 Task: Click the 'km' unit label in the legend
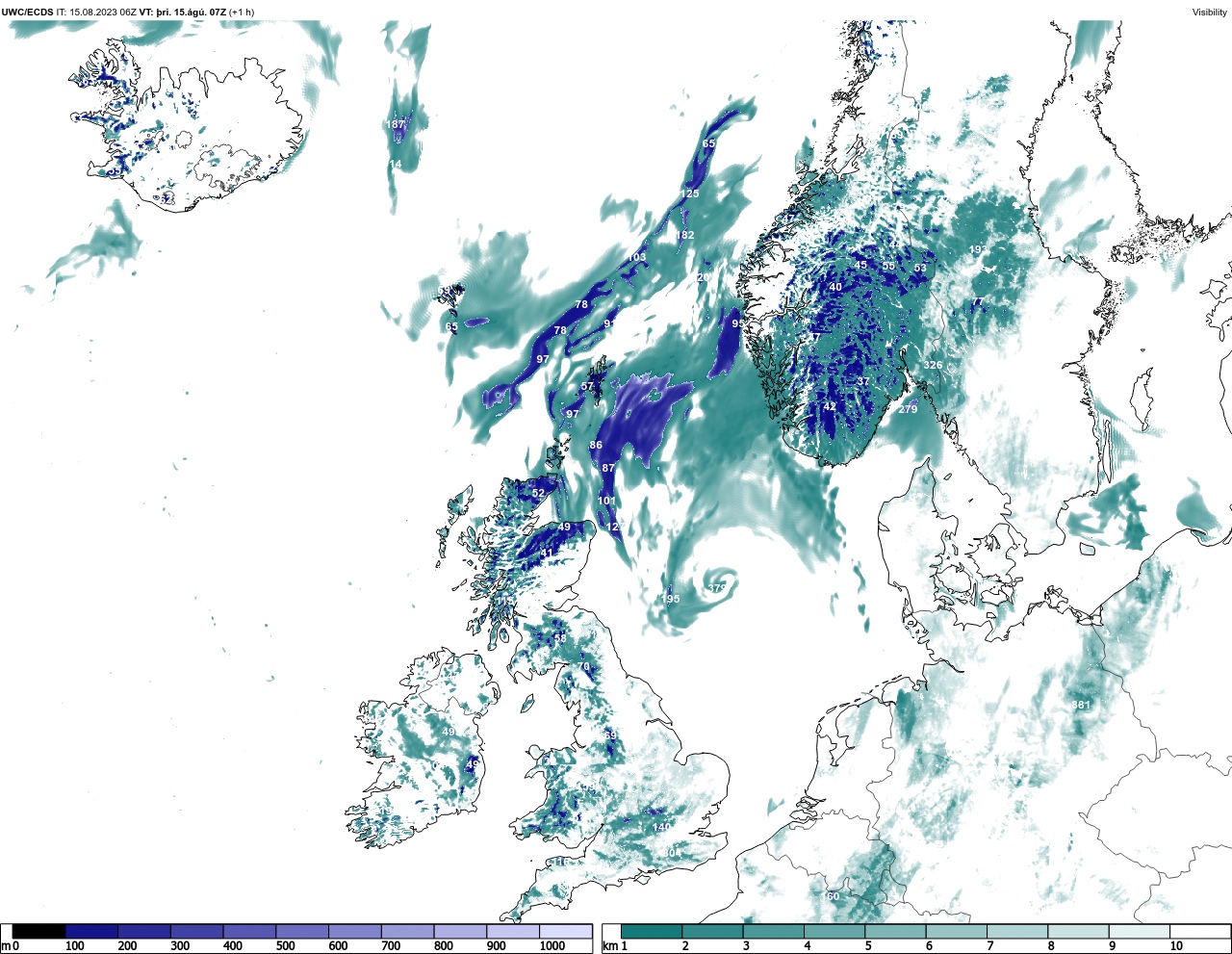(x=609, y=946)
